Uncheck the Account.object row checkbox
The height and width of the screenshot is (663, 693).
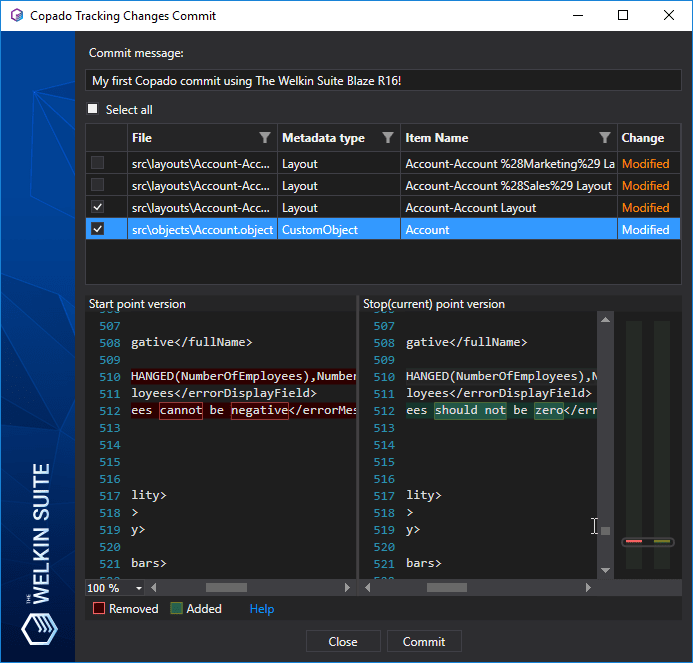tap(97, 229)
